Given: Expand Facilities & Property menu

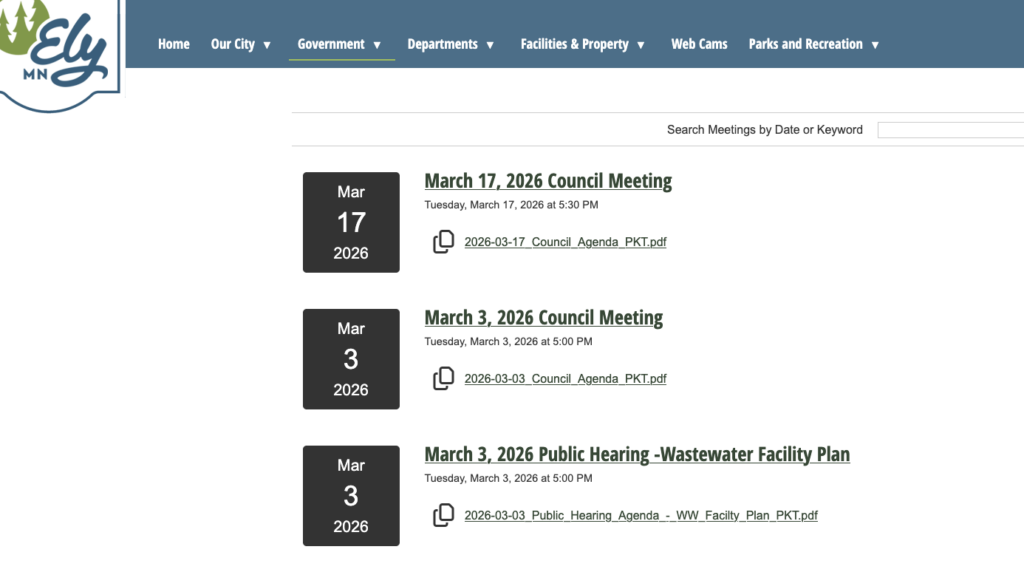Looking at the screenshot, I should click(x=583, y=44).
